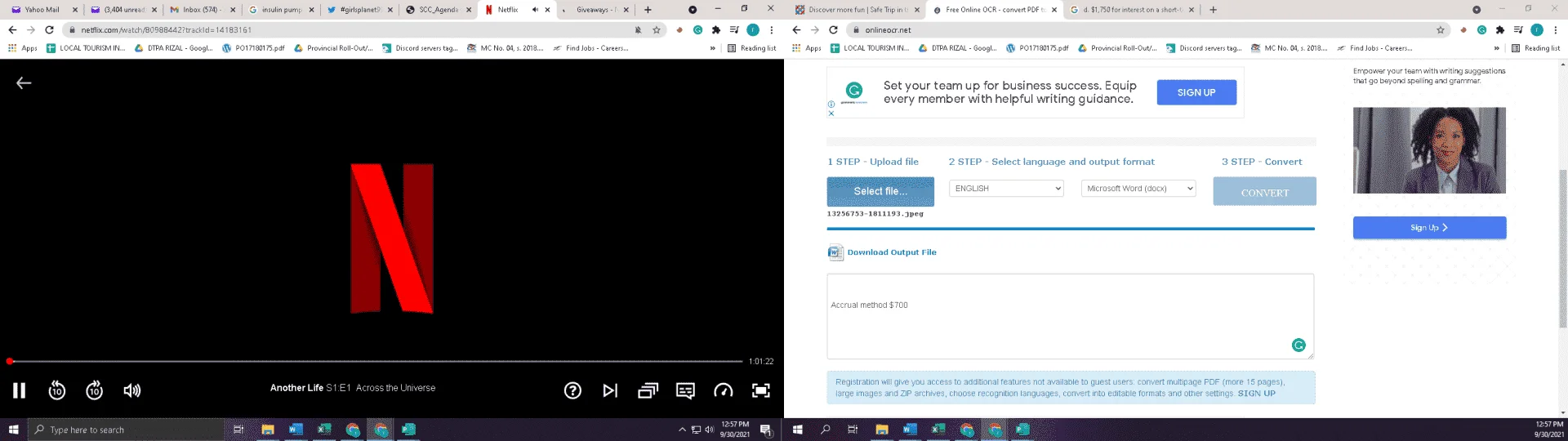Image resolution: width=1568 pixels, height=441 pixels.
Task: Open Apps shortcut in Netflix window bookmarks bar
Action: pos(22,48)
